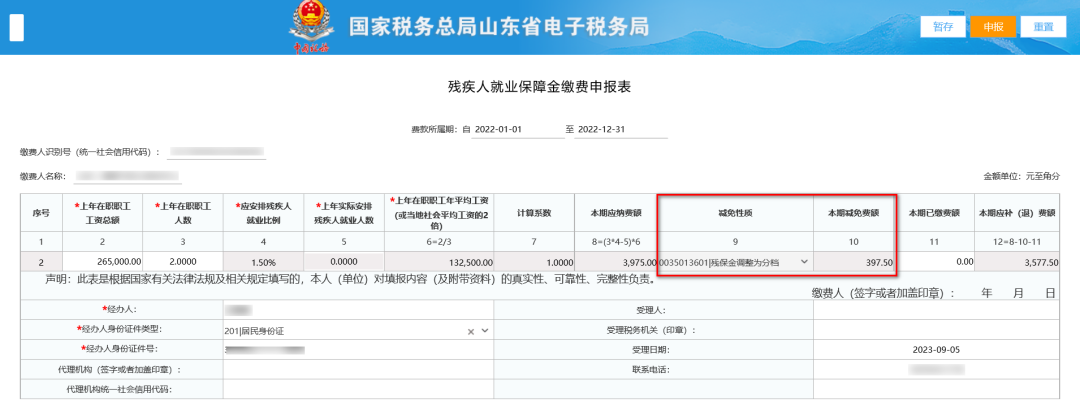Edit employee count field 2.0000
The image size is (1080, 411).
point(183,262)
